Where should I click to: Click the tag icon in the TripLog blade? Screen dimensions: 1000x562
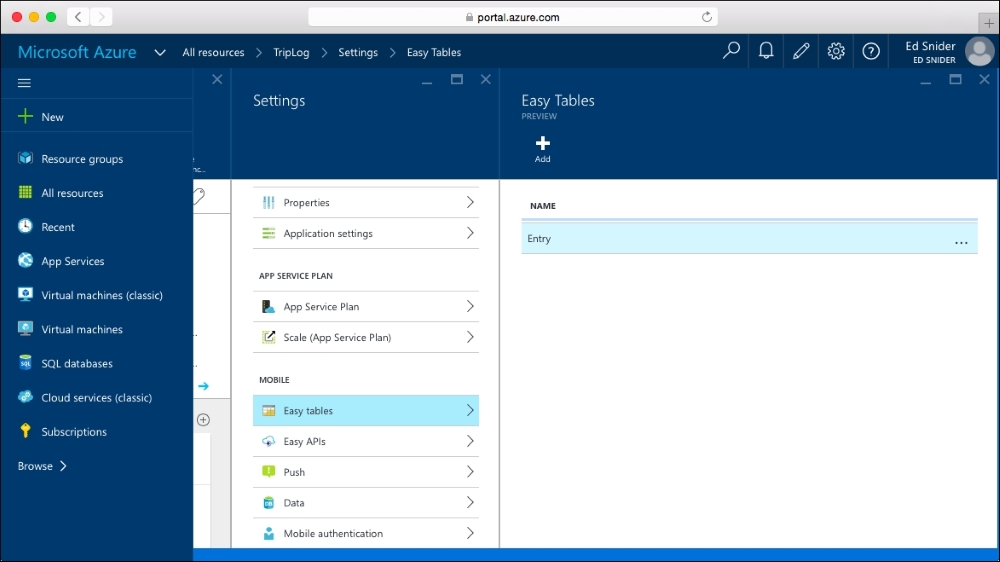[199, 196]
